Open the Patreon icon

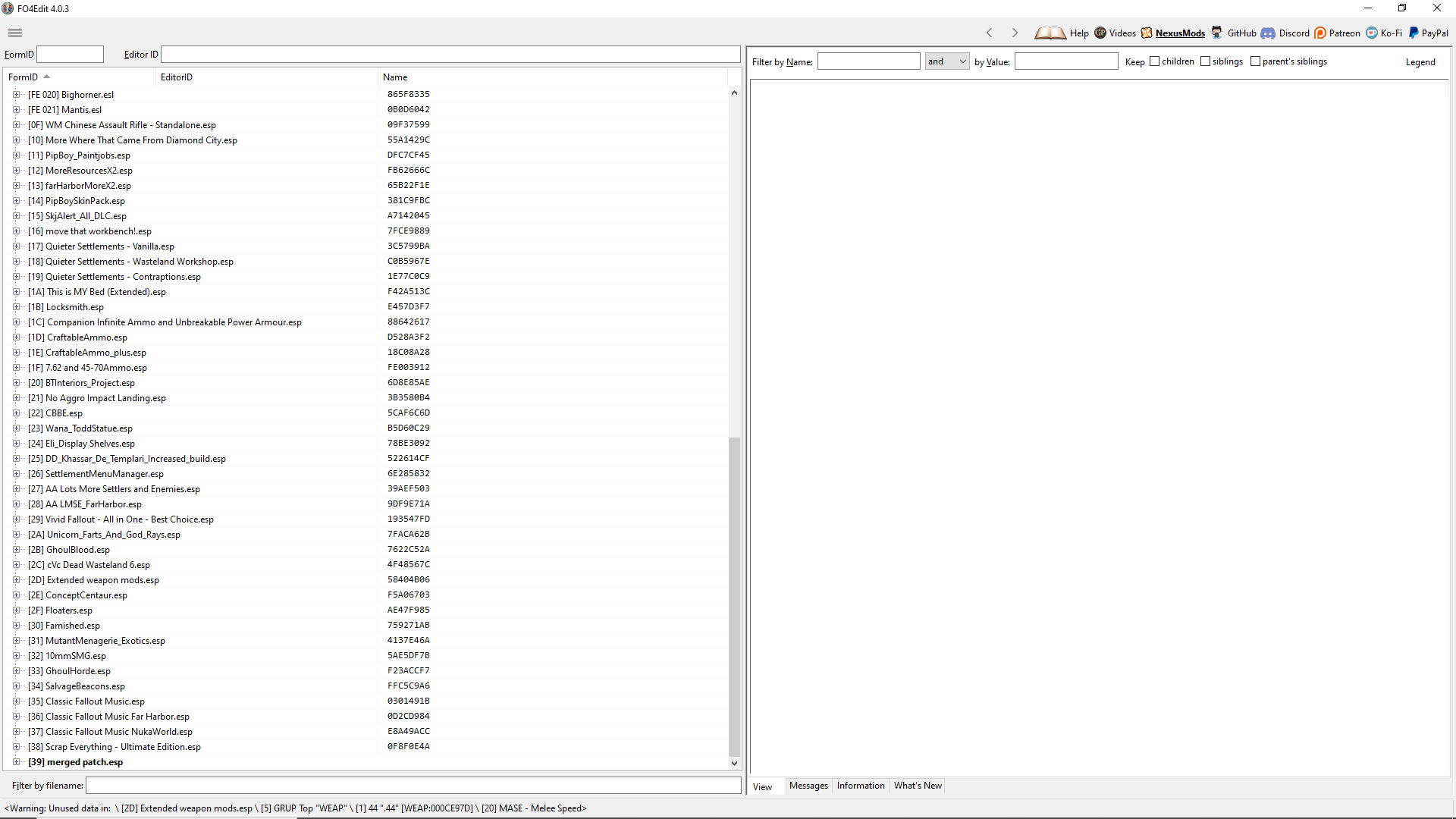1320,33
